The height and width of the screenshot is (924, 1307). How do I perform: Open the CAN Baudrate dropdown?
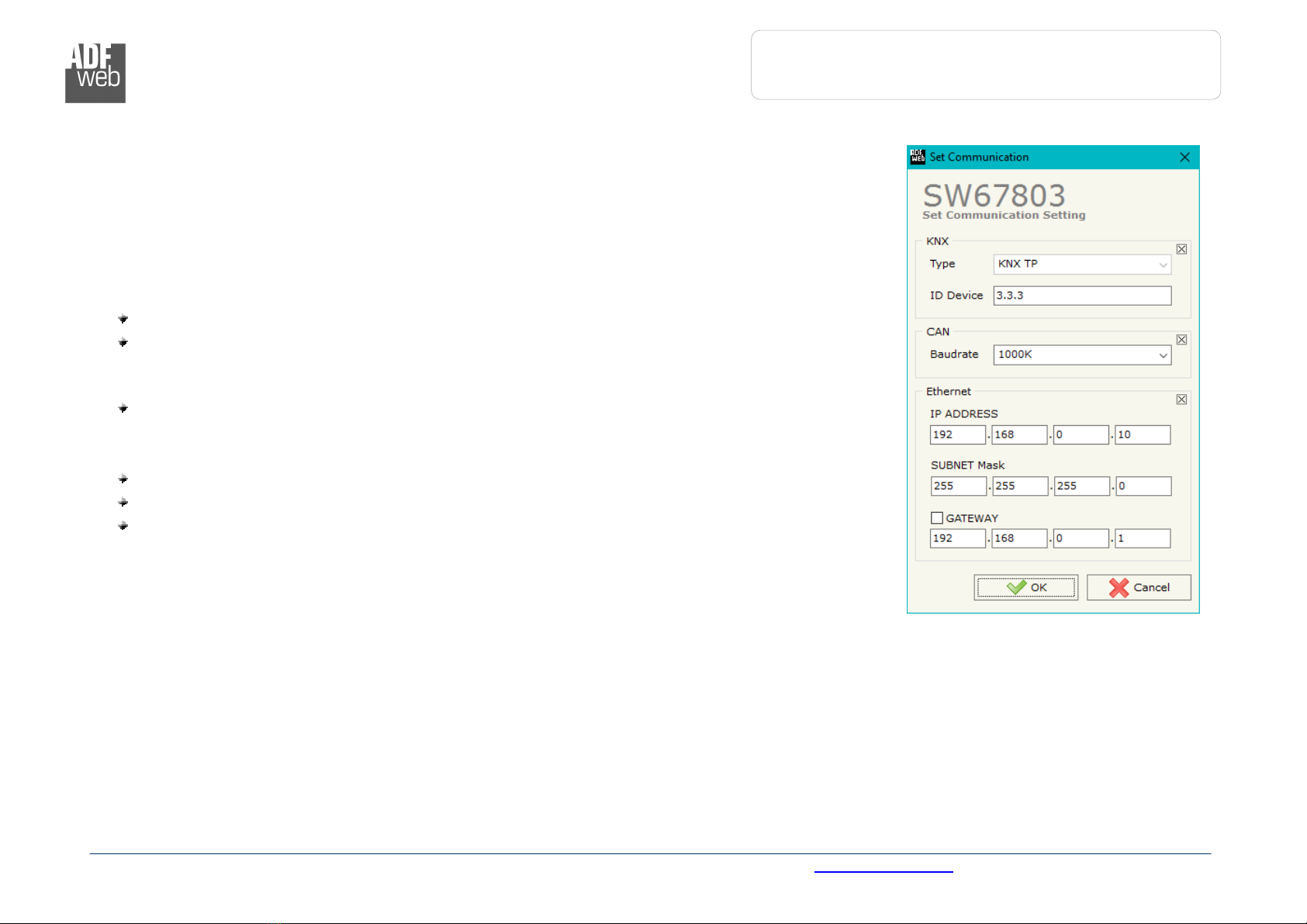coord(1082,355)
